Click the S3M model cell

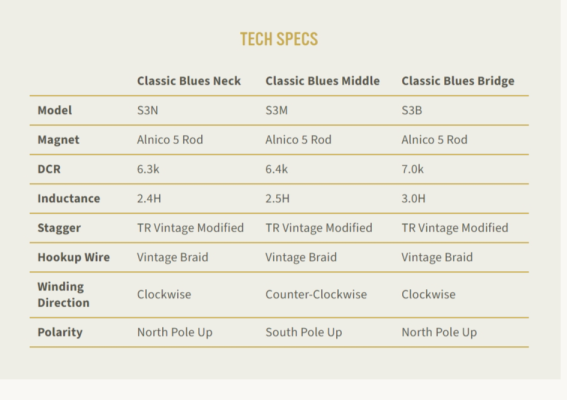click(277, 110)
